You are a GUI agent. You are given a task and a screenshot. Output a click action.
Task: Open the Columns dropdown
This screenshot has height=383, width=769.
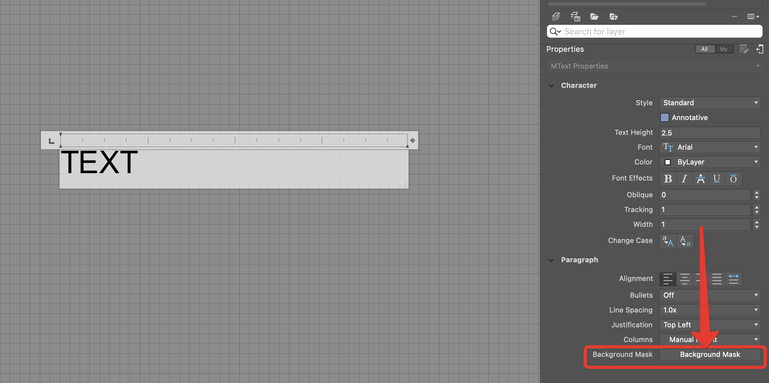click(710, 339)
